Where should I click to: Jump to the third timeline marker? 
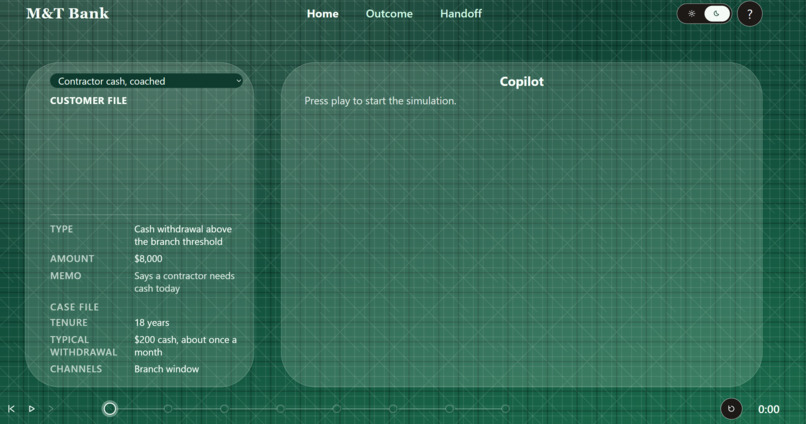click(x=224, y=409)
